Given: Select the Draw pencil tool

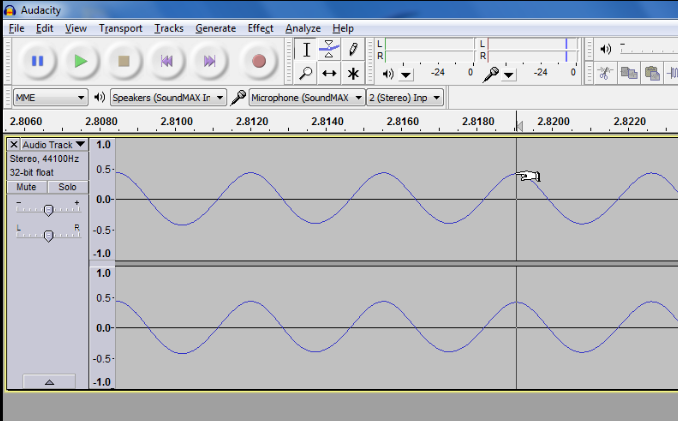Looking at the screenshot, I should pos(352,50).
